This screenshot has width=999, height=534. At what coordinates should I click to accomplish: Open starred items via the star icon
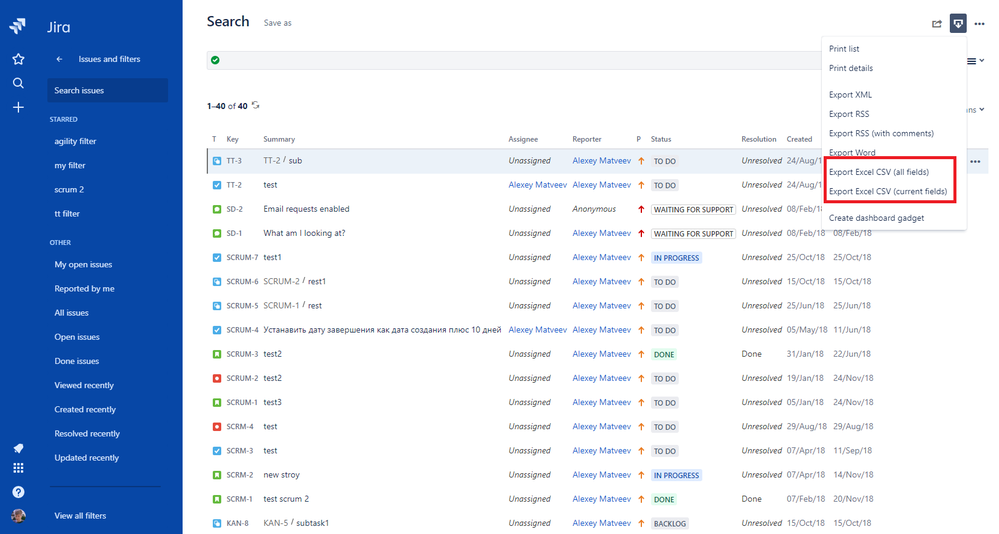coord(18,59)
